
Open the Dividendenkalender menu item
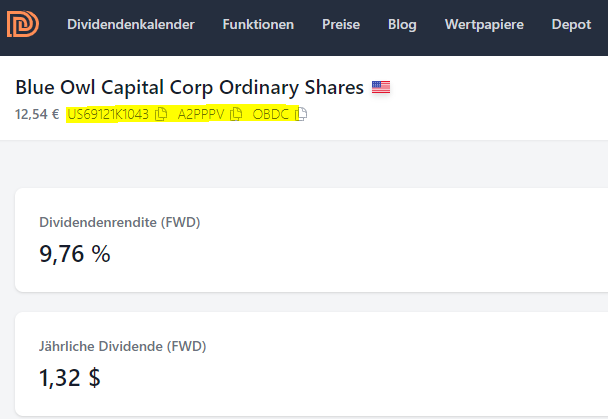pos(131,24)
